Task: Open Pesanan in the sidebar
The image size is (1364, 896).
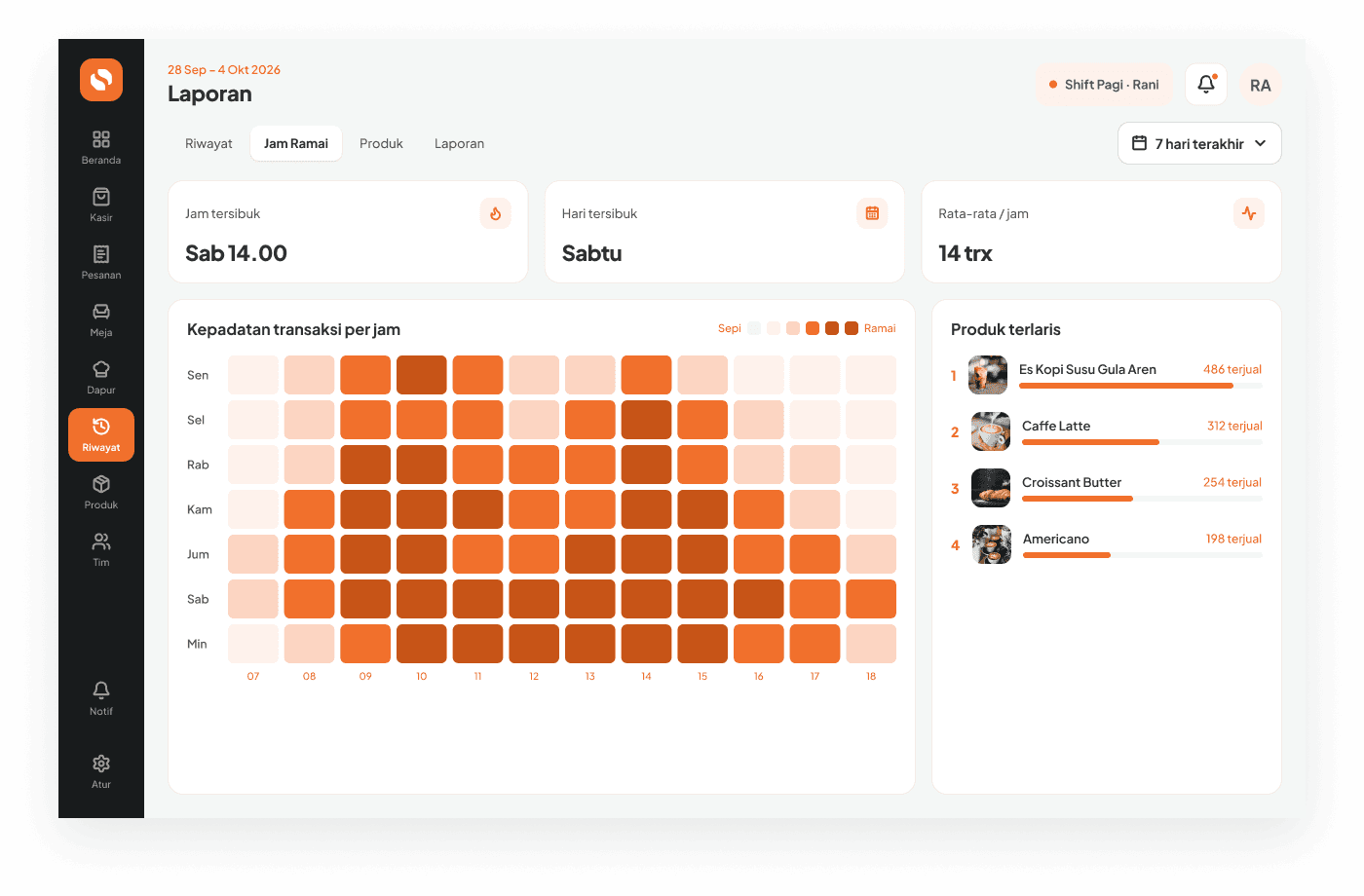Action: [101, 262]
